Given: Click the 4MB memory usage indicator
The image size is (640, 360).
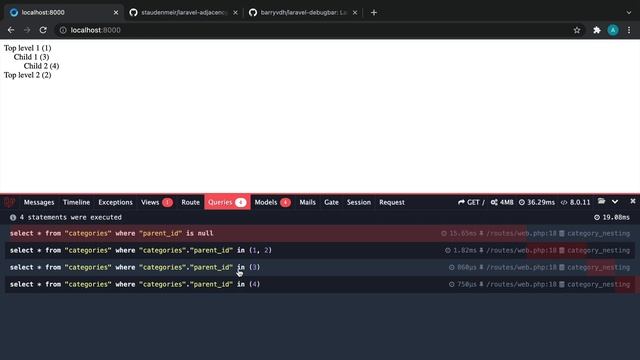Looking at the screenshot, I should pos(502,202).
